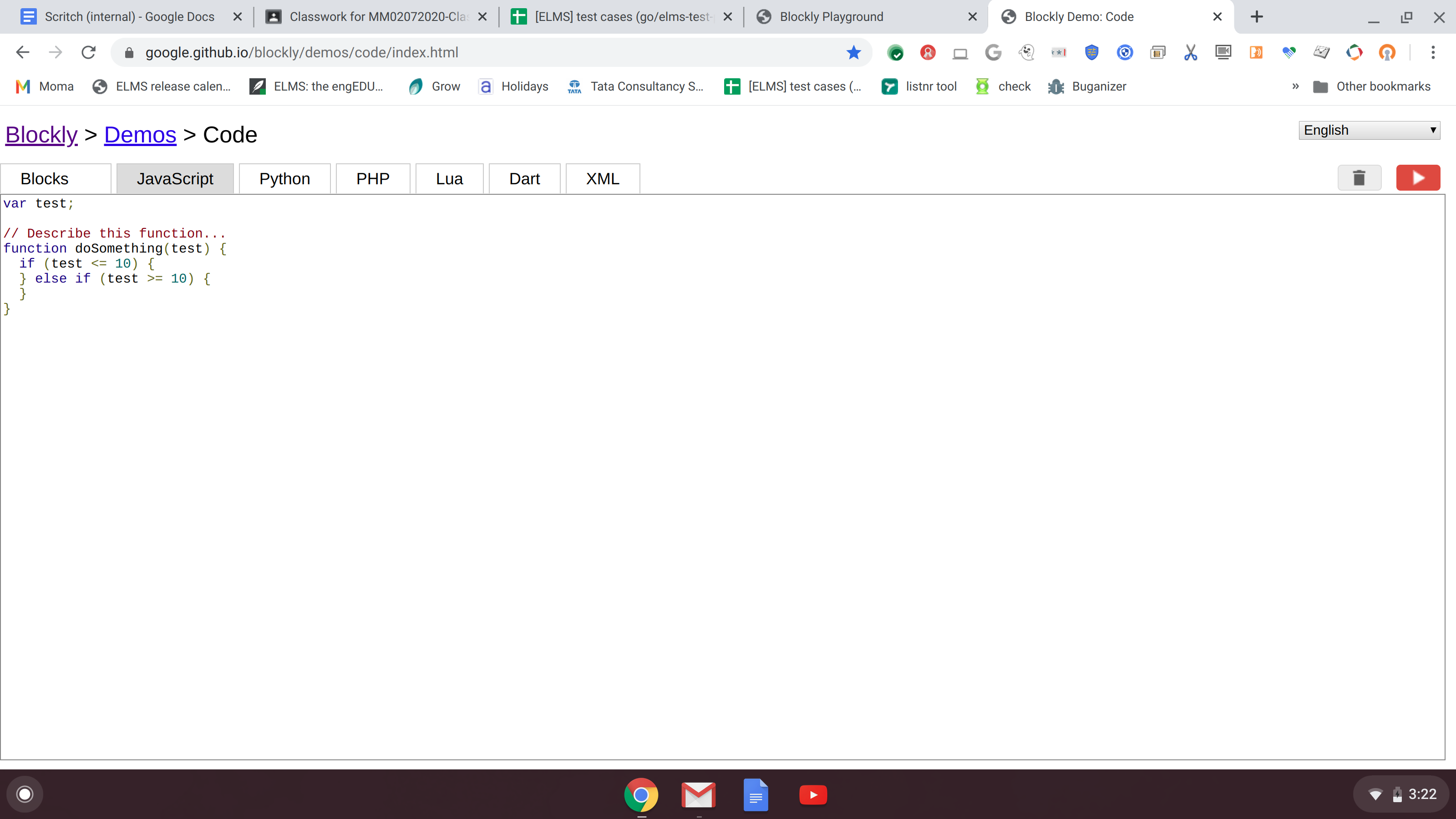
Task: Open the screen recorder extension icon
Action: click(x=1223, y=52)
